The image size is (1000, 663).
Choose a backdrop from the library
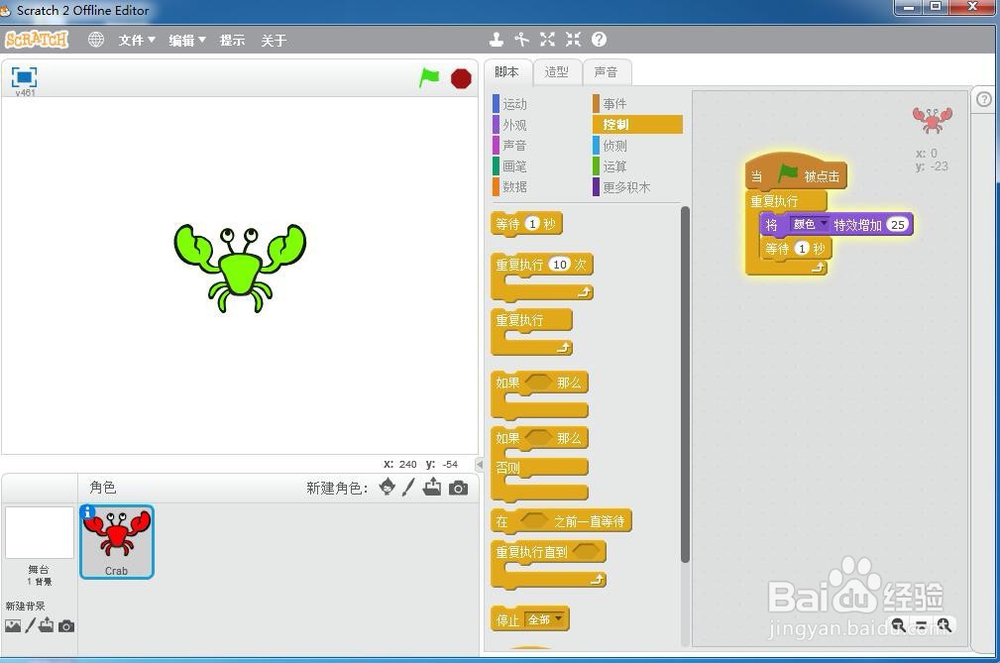(13, 626)
